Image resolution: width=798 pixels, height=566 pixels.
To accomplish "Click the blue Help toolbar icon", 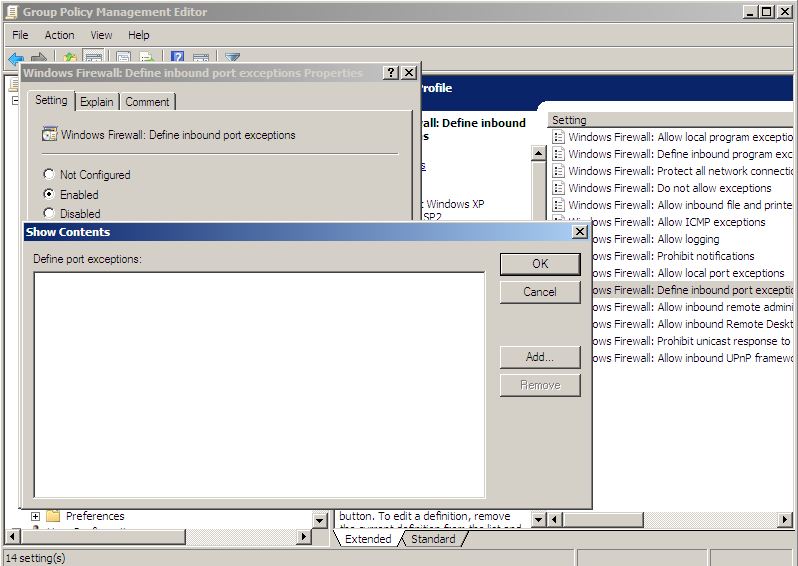I will pos(177,58).
